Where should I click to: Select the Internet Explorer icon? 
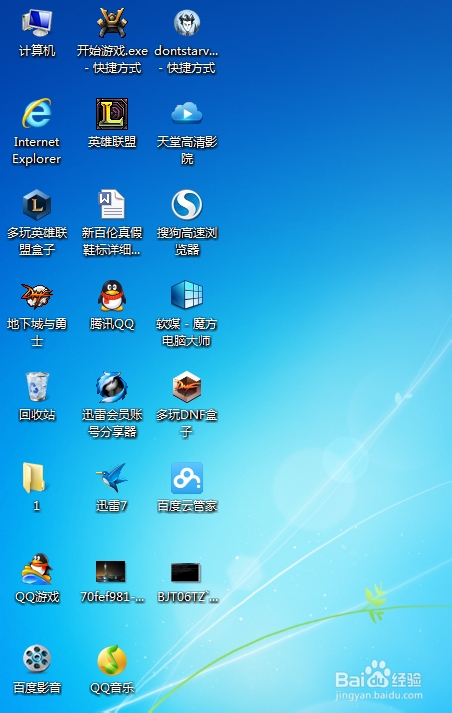37,114
